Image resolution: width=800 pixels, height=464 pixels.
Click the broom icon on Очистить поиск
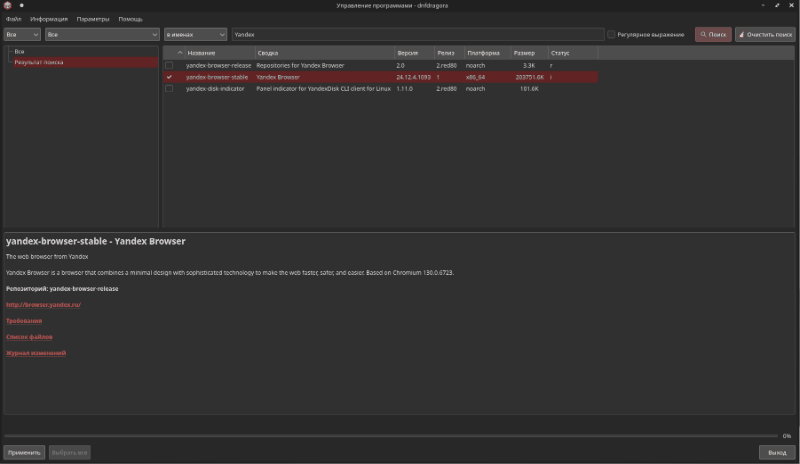pyautogui.click(x=742, y=35)
